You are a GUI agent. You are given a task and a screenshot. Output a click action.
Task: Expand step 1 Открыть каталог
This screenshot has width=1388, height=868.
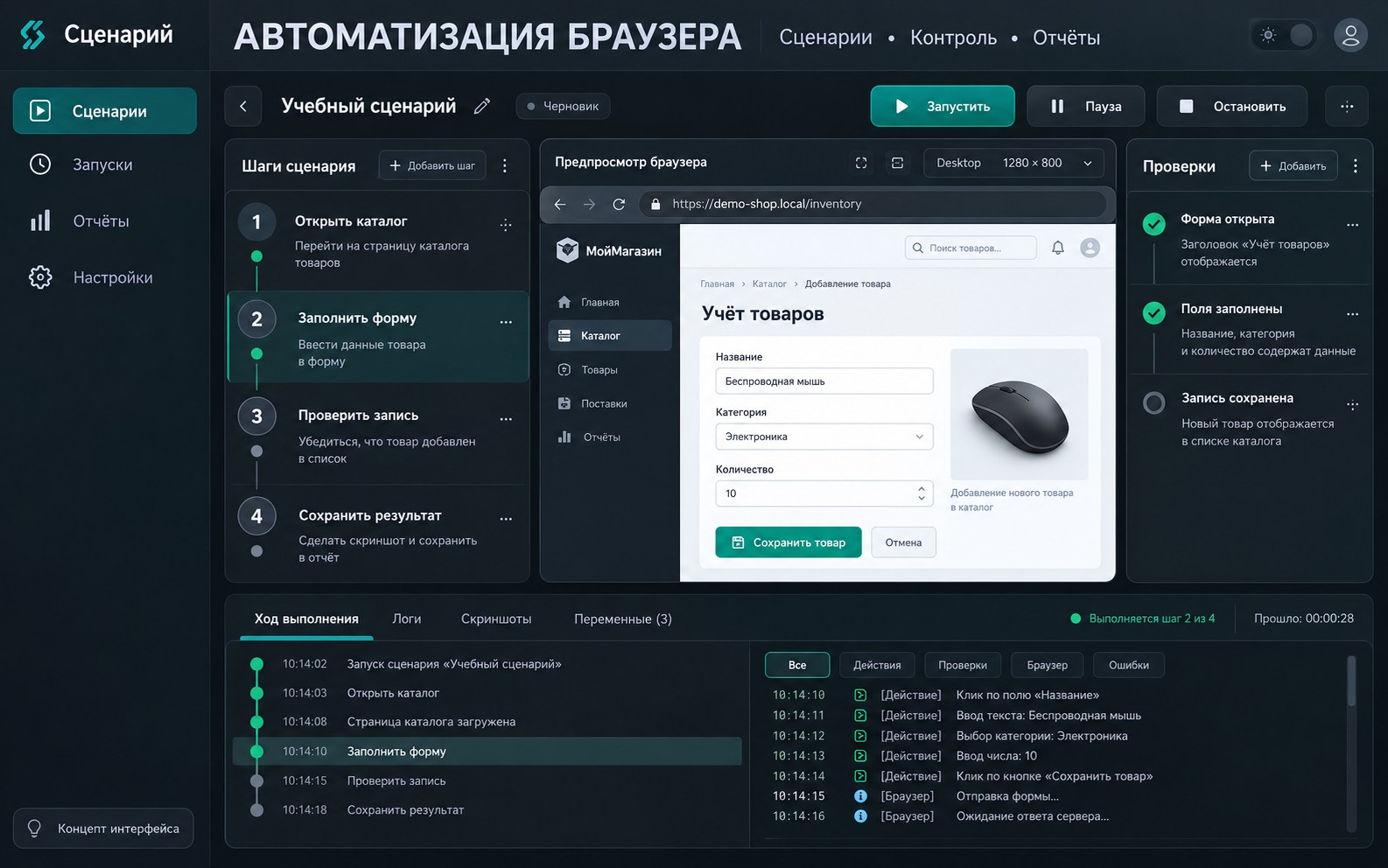(377, 241)
